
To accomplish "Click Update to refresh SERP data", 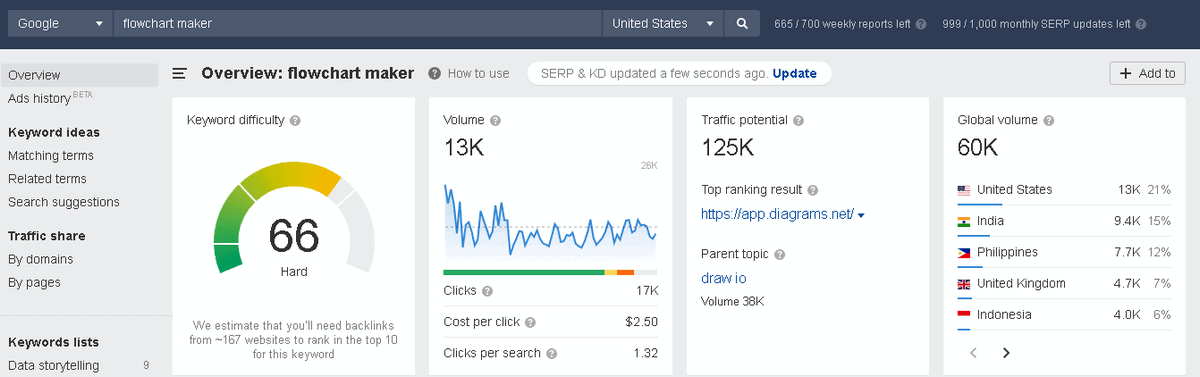I will (794, 73).
